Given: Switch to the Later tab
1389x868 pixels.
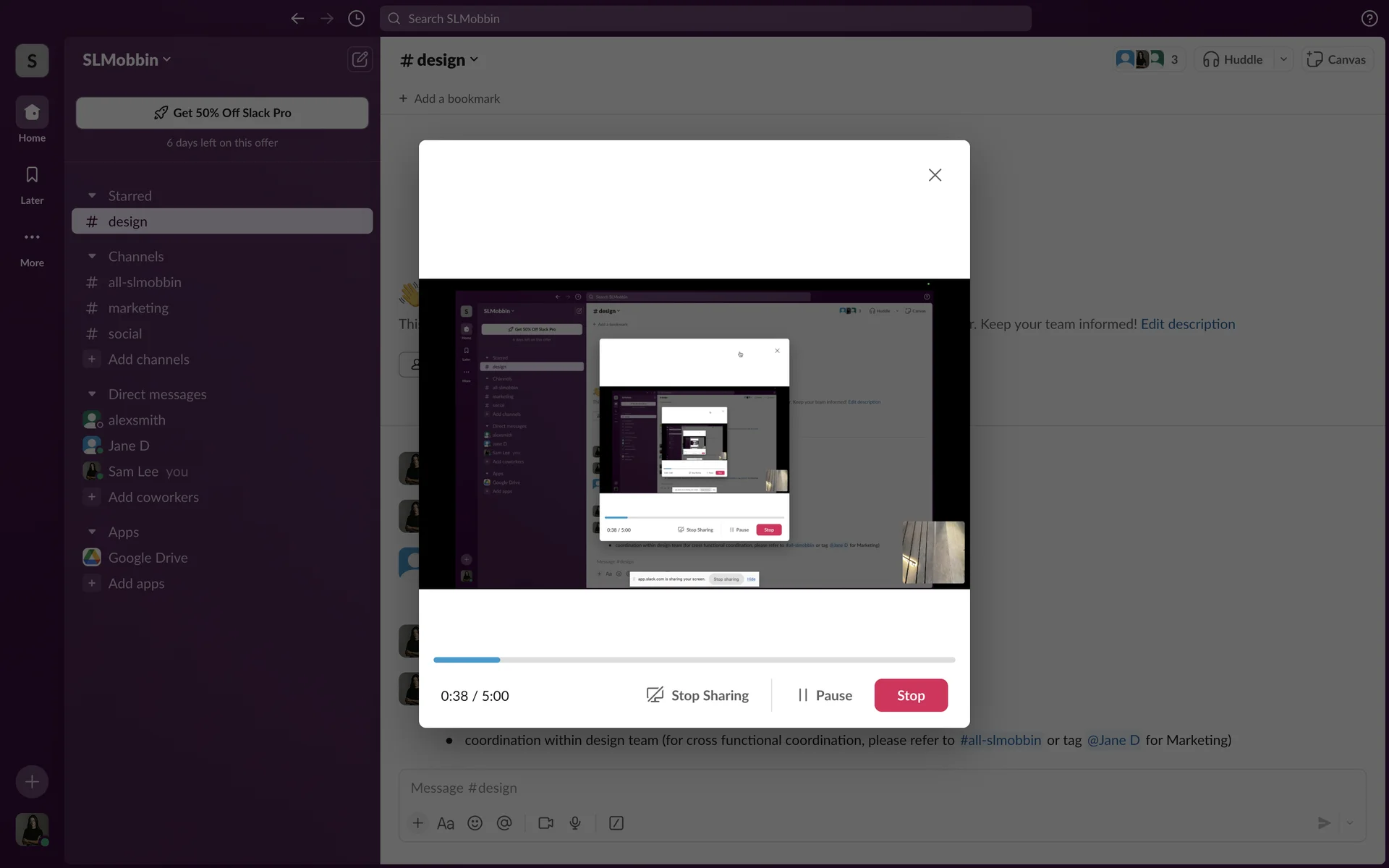Looking at the screenshot, I should pyautogui.click(x=32, y=184).
